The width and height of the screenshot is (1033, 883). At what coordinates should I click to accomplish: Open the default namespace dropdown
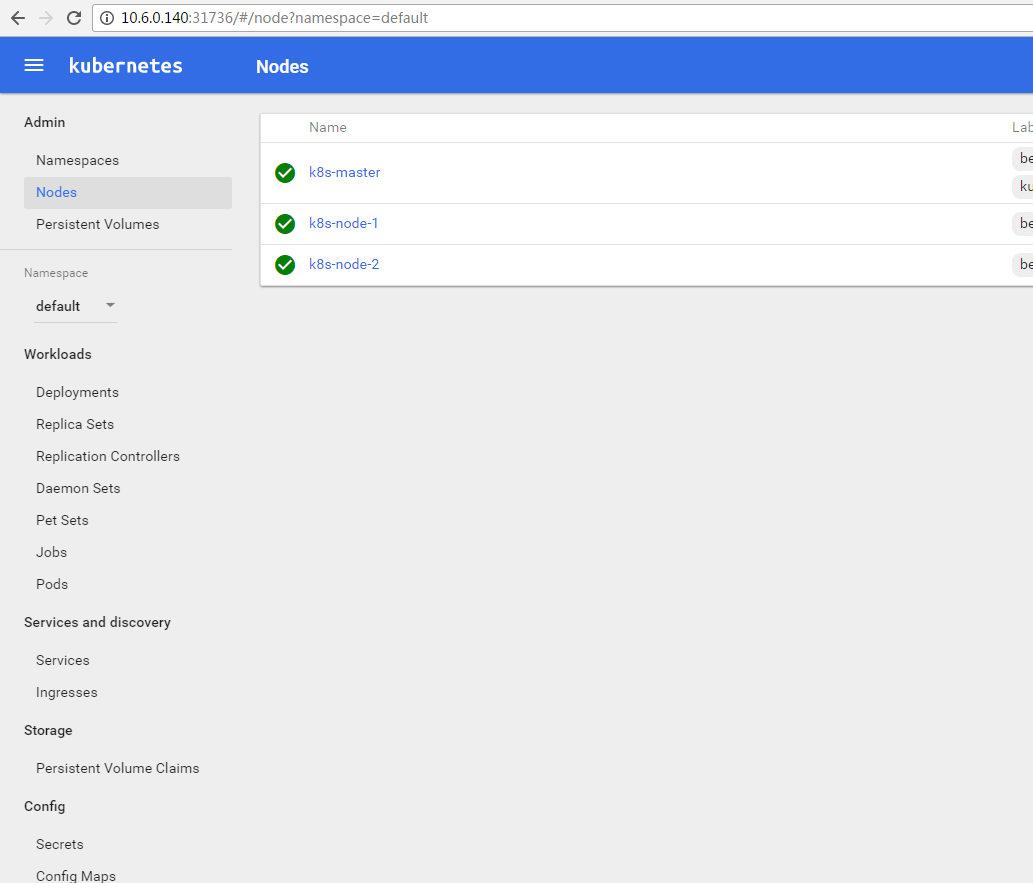75,306
